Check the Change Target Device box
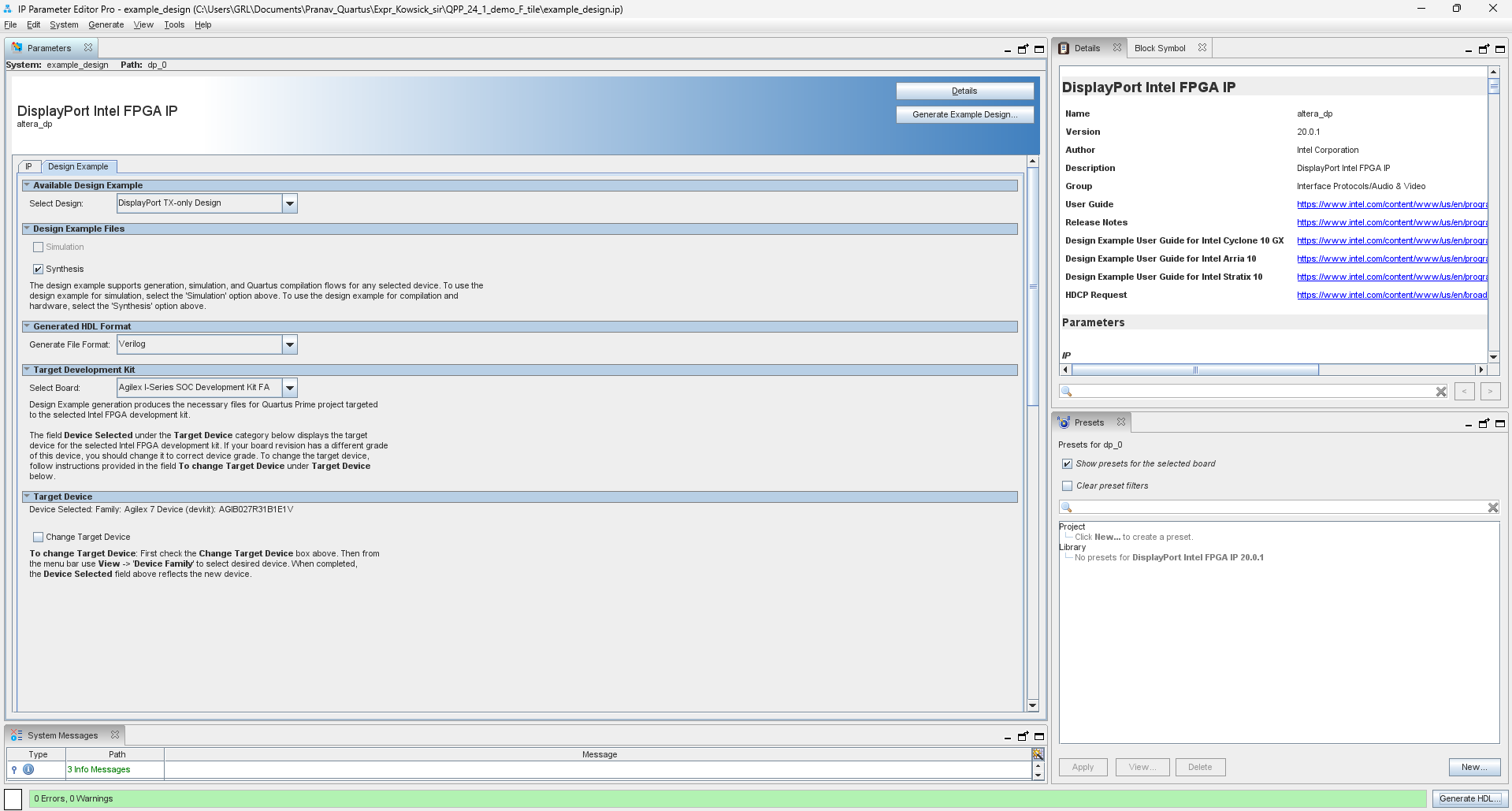Screen dimensions: 1512x811 (38, 538)
